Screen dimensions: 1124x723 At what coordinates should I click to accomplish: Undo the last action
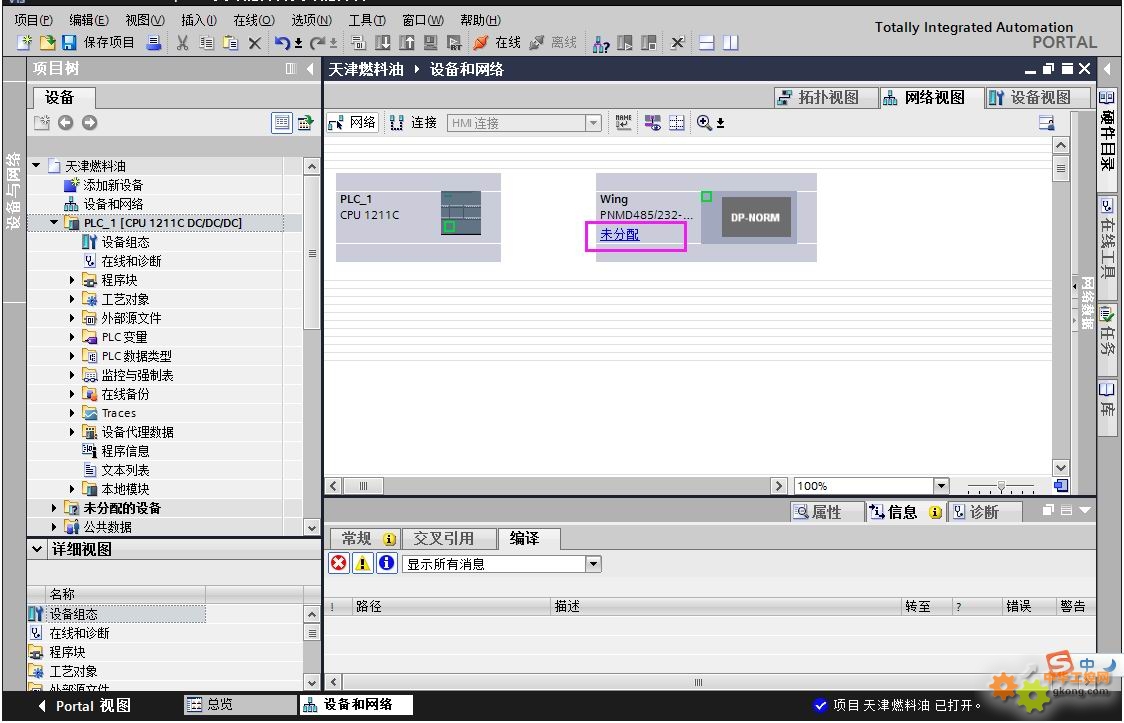tap(282, 43)
